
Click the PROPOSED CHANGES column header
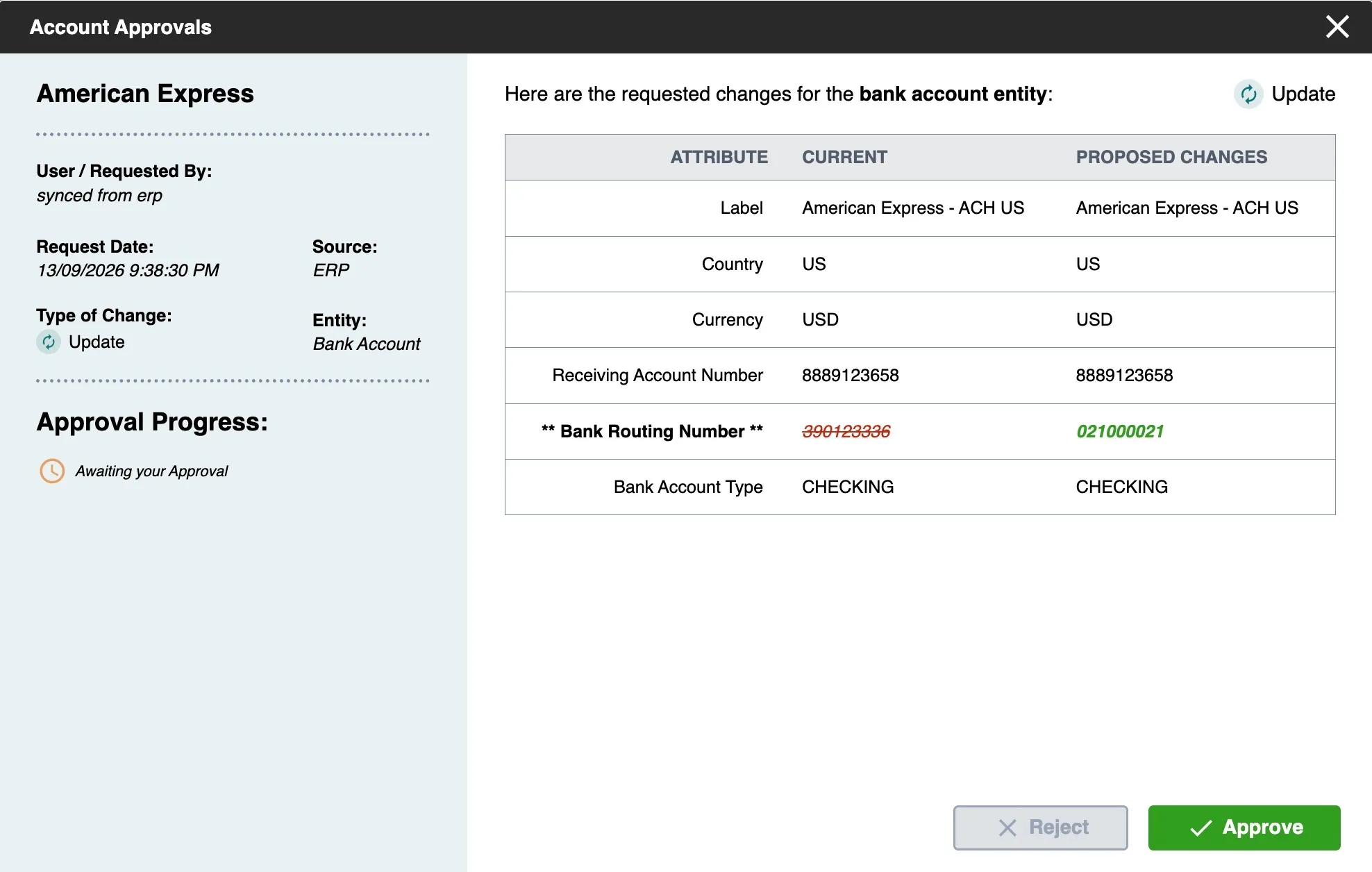[x=1171, y=157]
